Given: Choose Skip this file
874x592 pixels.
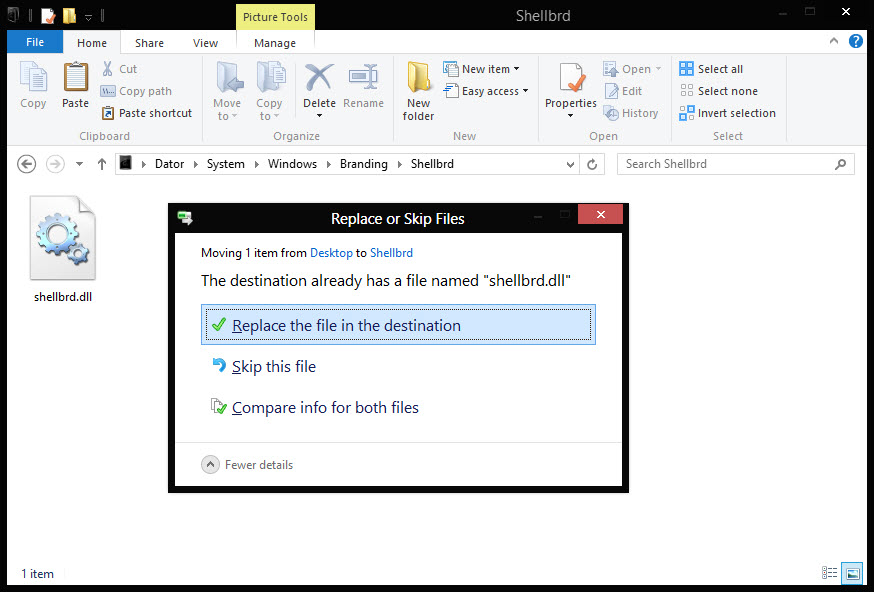Looking at the screenshot, I should pos(263,366).
